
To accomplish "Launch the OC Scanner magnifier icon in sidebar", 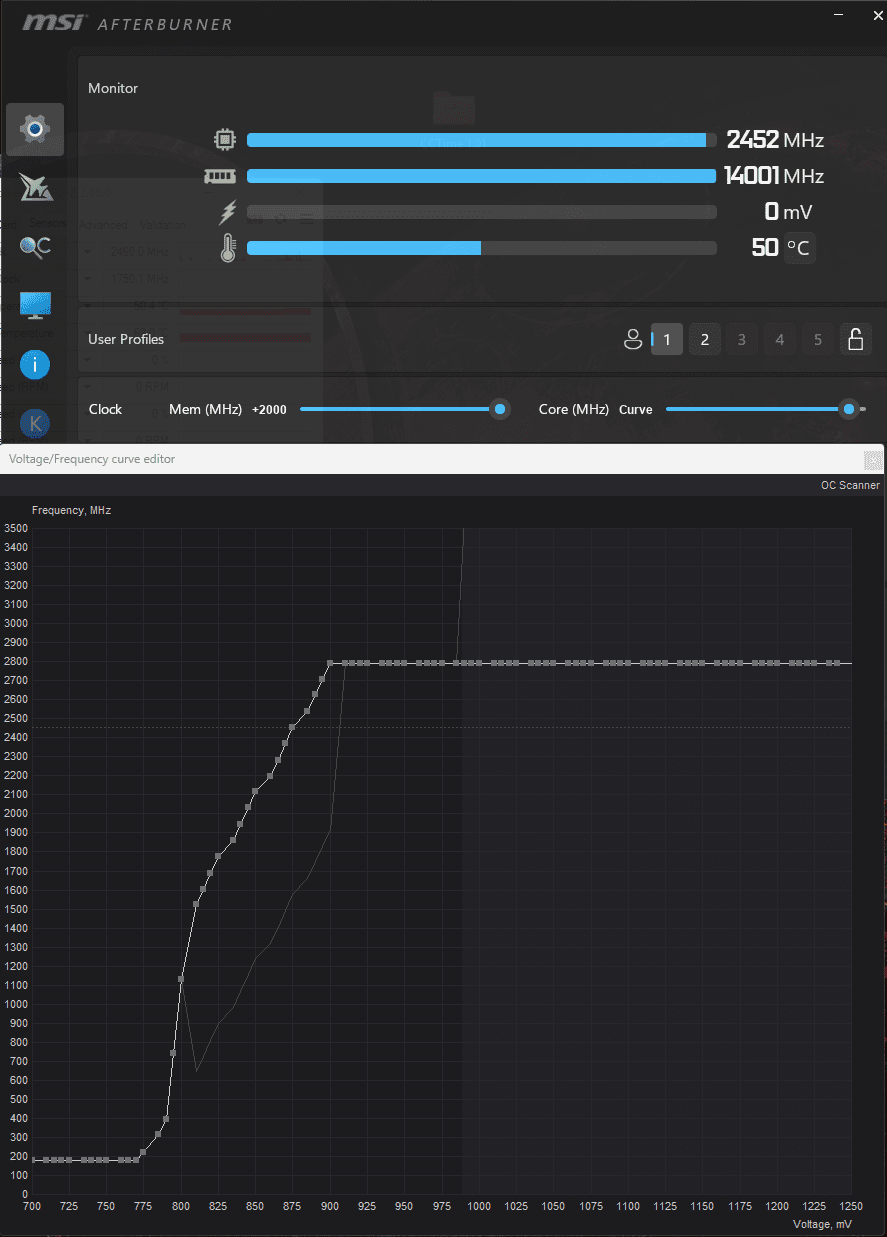I will coord(35,246).
